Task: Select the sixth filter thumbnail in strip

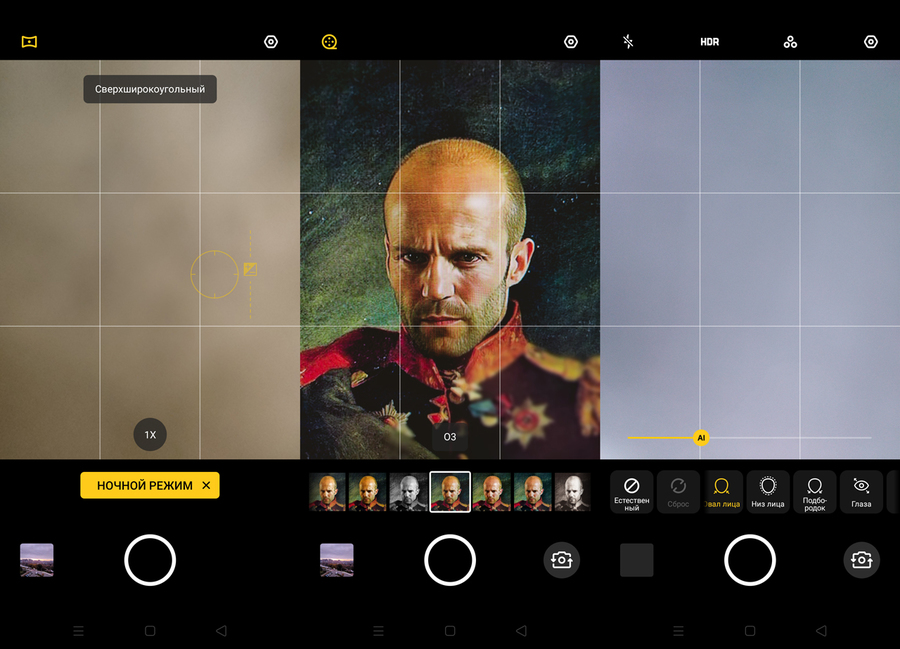Action: click(x=533, y=492)
